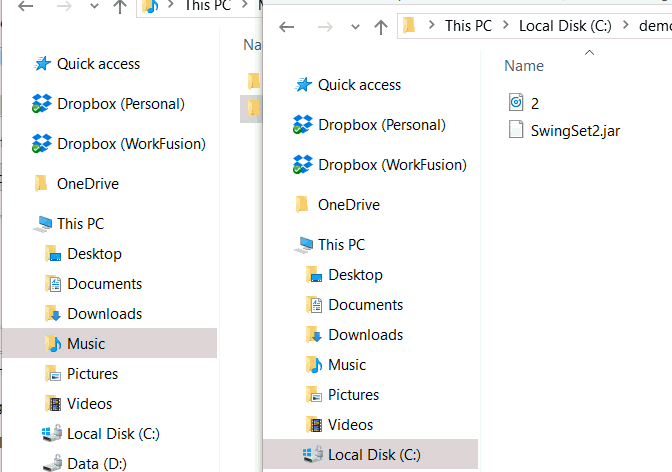672x472 pixels.
Task: Open Data (D:) in background window sidebar
Action: coord(97,463)
